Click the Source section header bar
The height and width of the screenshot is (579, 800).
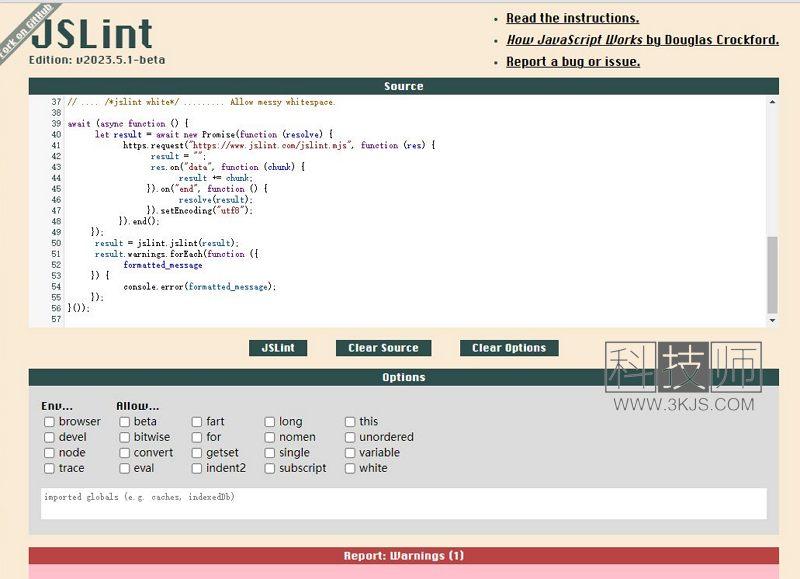click(404, 86)
